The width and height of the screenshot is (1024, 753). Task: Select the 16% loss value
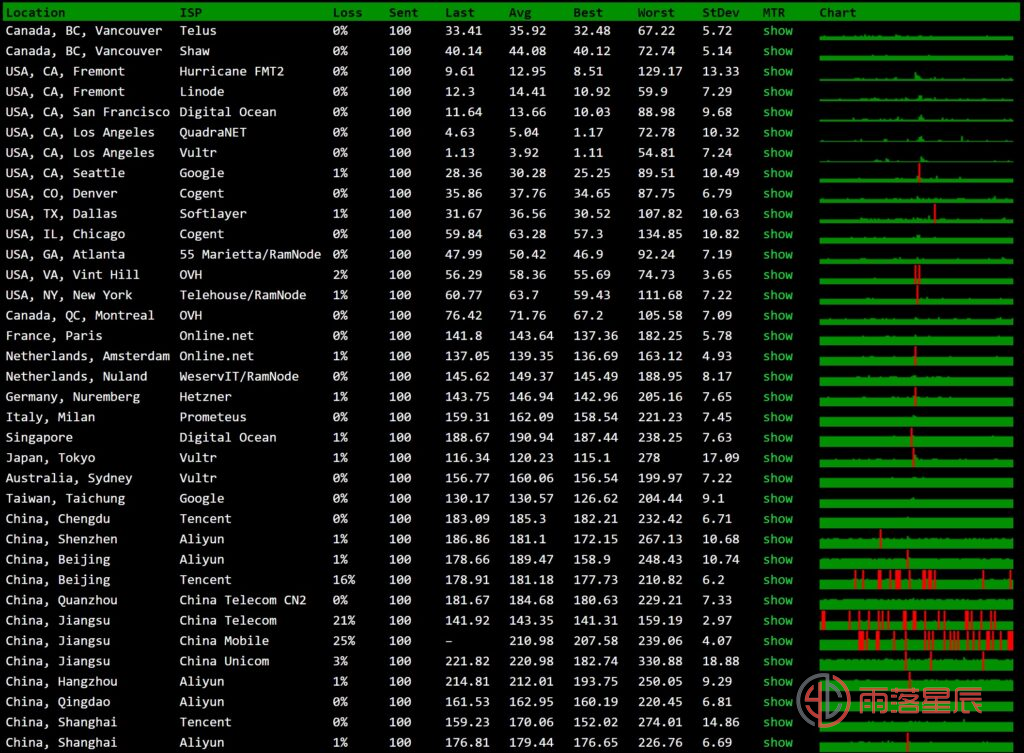click(x=344, y=579)
